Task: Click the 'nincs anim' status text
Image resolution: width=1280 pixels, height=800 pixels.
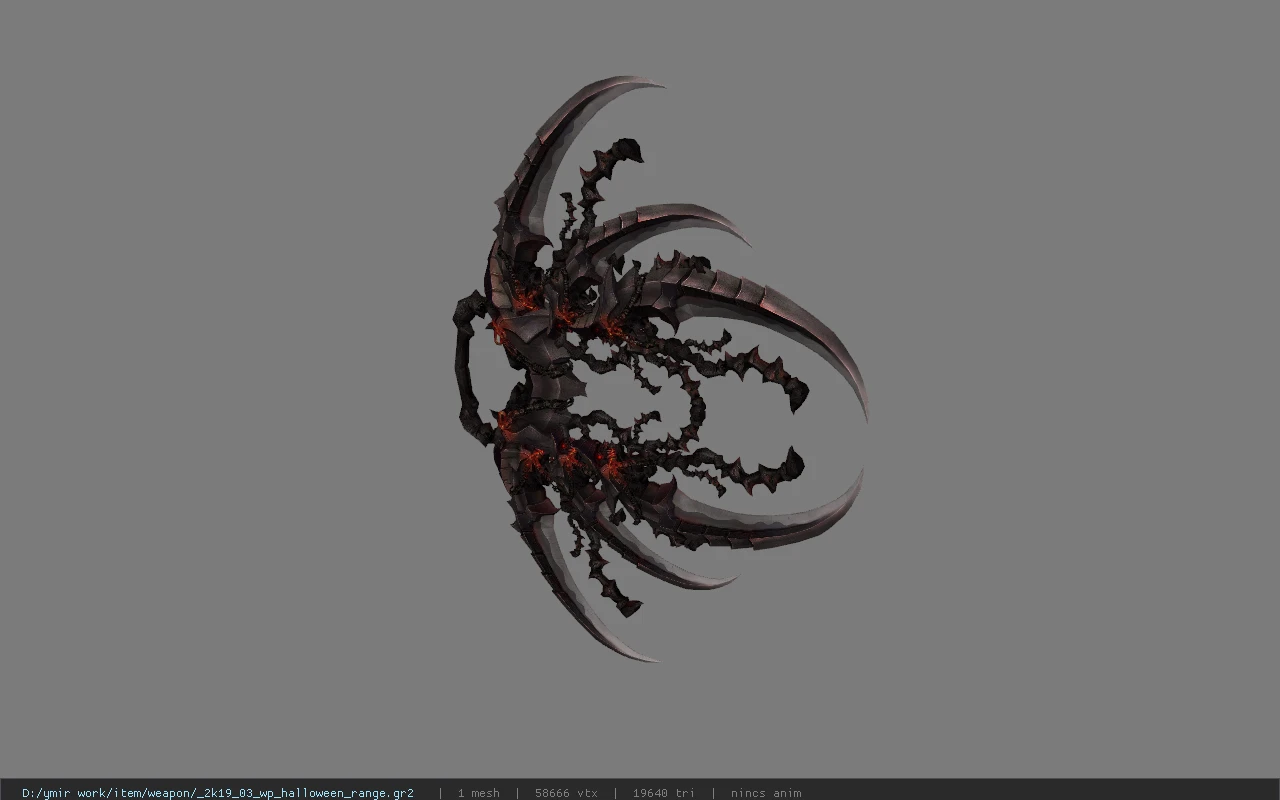Action: tap(766, 793)
